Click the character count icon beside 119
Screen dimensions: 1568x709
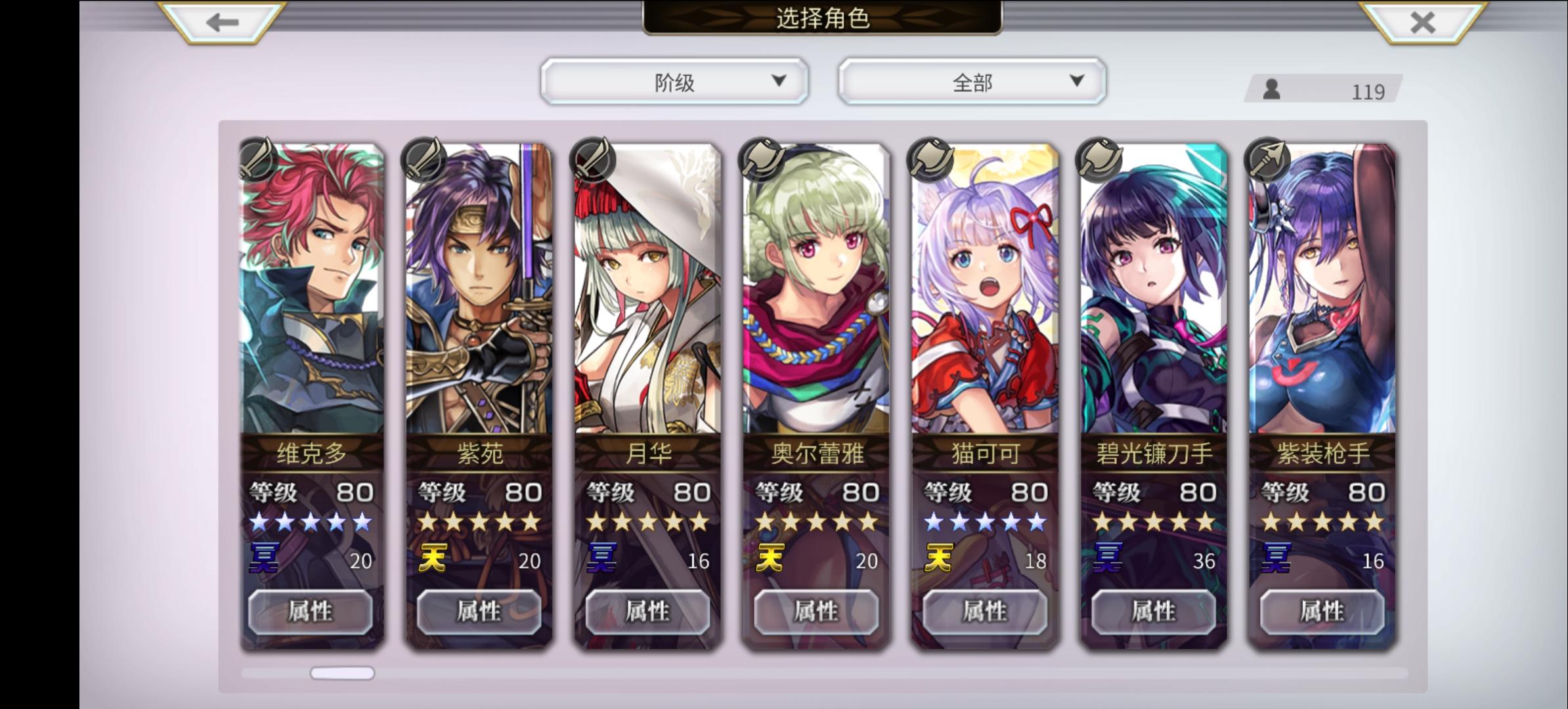tap(1272, 89)
